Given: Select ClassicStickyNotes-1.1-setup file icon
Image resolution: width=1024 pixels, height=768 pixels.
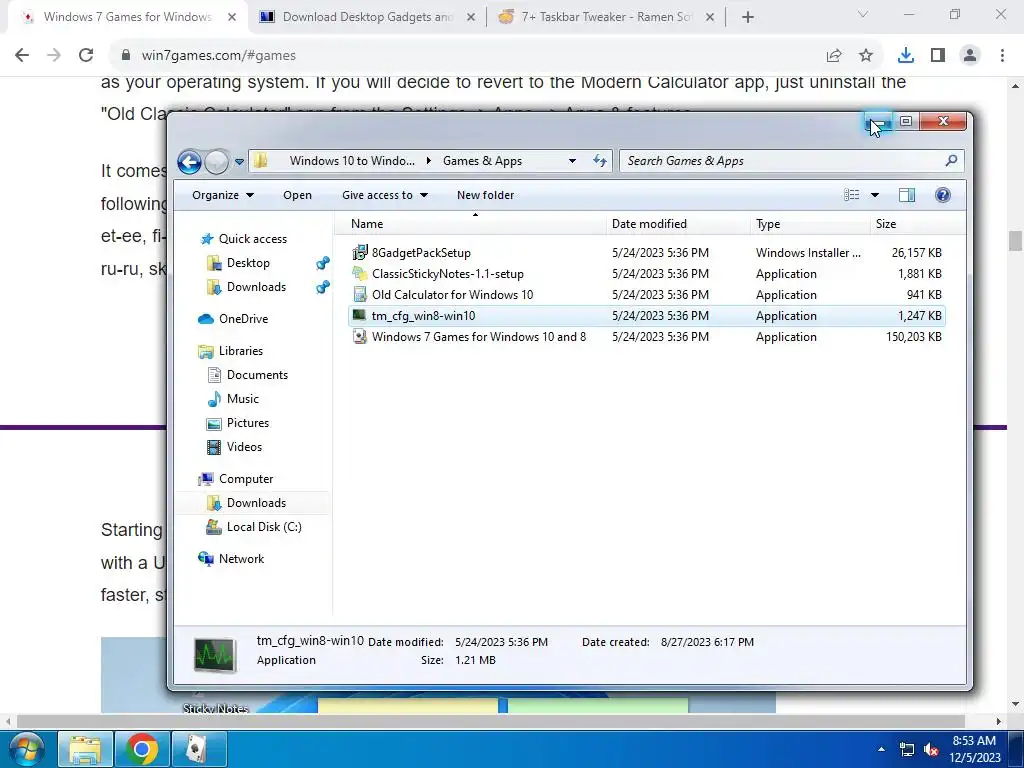Looking at the screenshot, I should [359, 274].
